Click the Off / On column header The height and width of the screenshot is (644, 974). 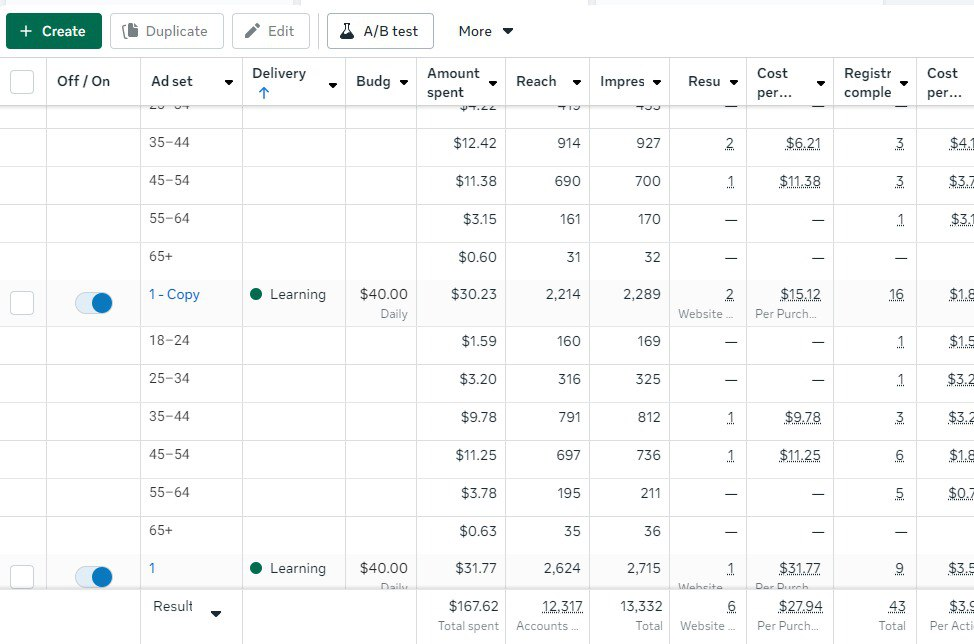[x=84, y=81]
